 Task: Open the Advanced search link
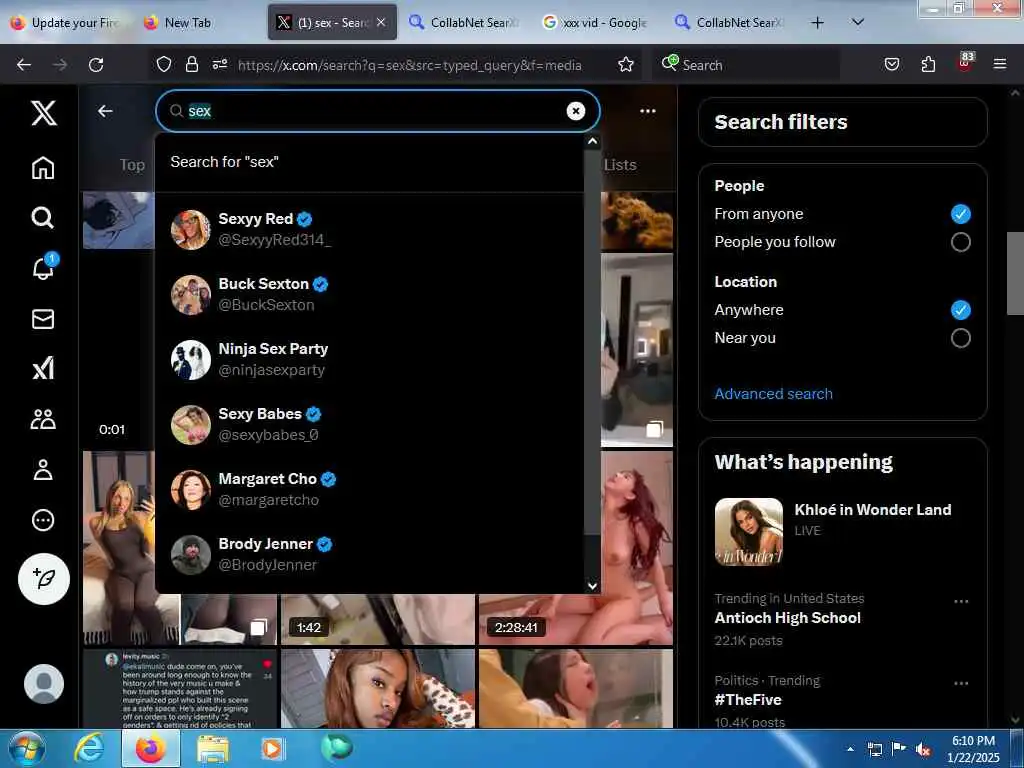773,394
